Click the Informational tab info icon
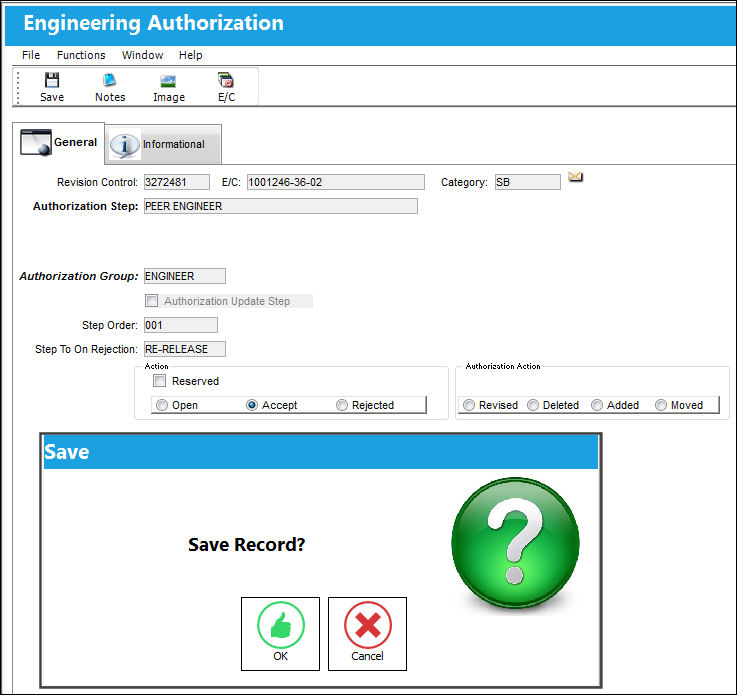This screenshot has height=695, width=737. [125, 145]
